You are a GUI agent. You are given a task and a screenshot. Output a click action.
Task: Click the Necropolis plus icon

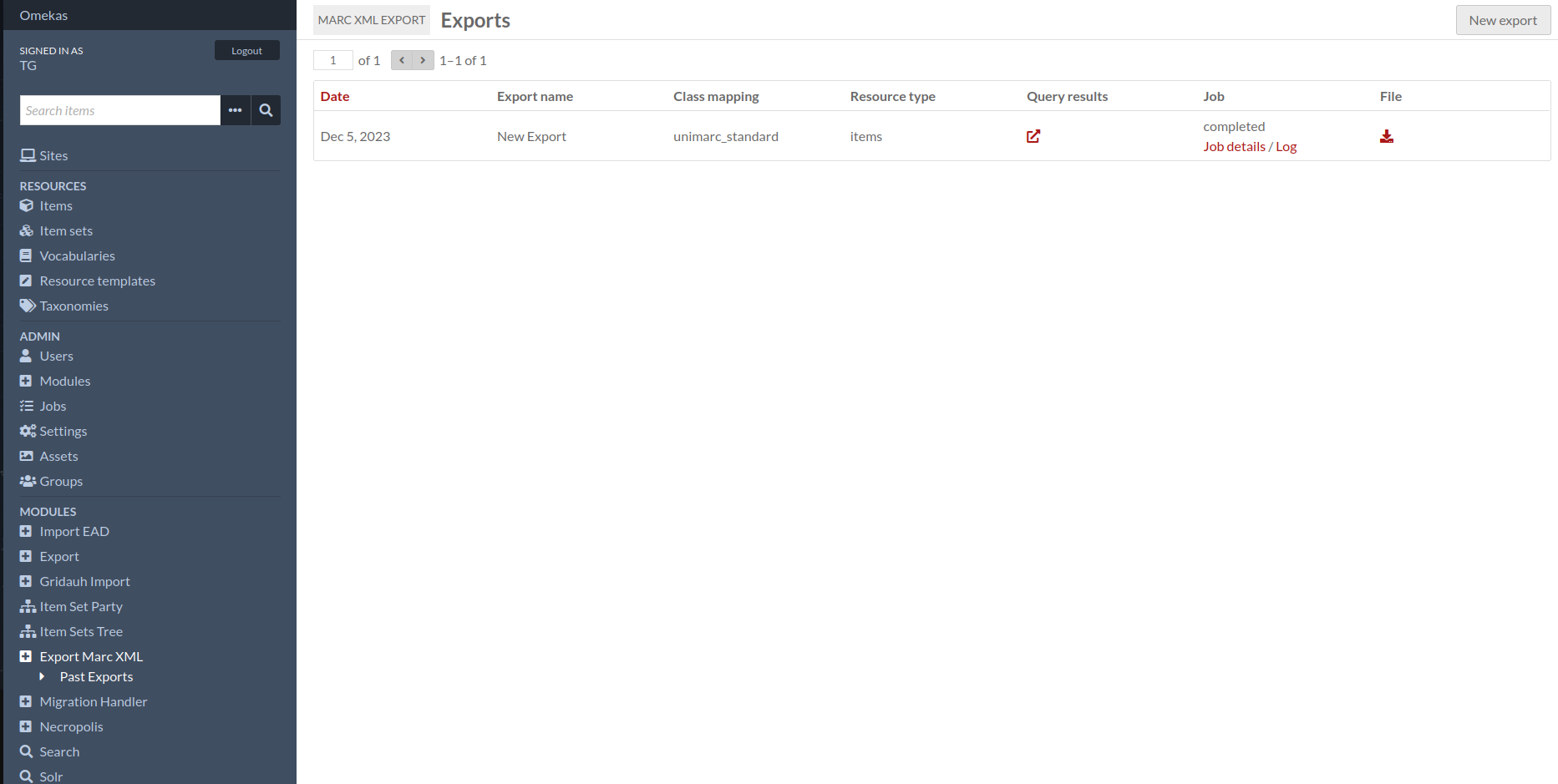click(x=26, y=726)
